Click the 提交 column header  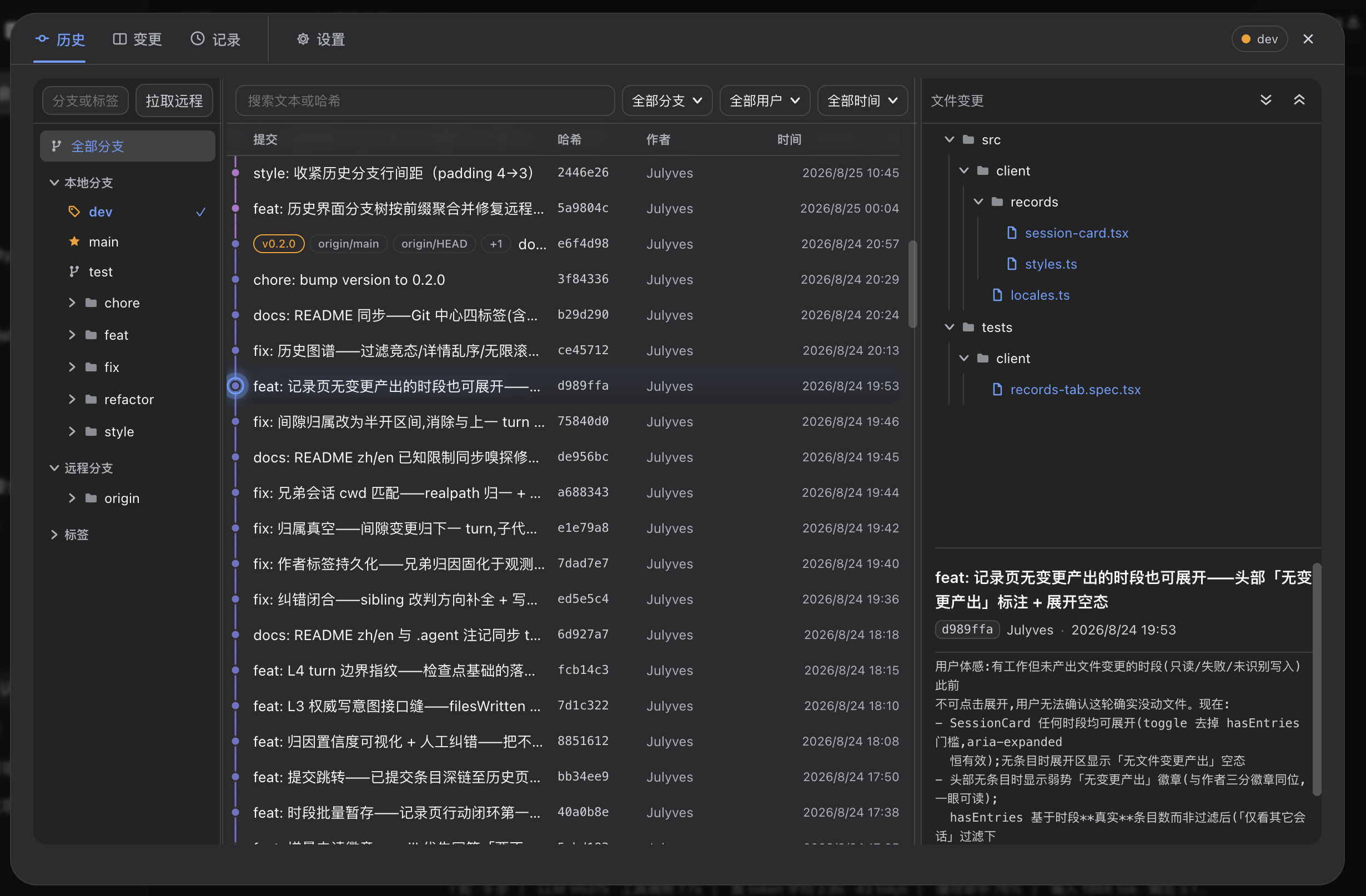tap(265, 139)
